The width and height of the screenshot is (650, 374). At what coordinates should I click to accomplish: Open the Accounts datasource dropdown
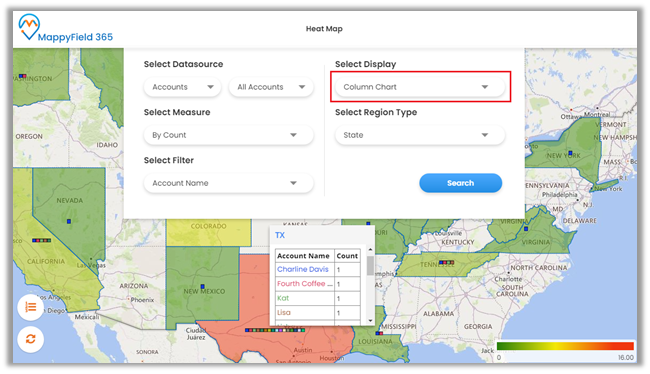(182, 87)
